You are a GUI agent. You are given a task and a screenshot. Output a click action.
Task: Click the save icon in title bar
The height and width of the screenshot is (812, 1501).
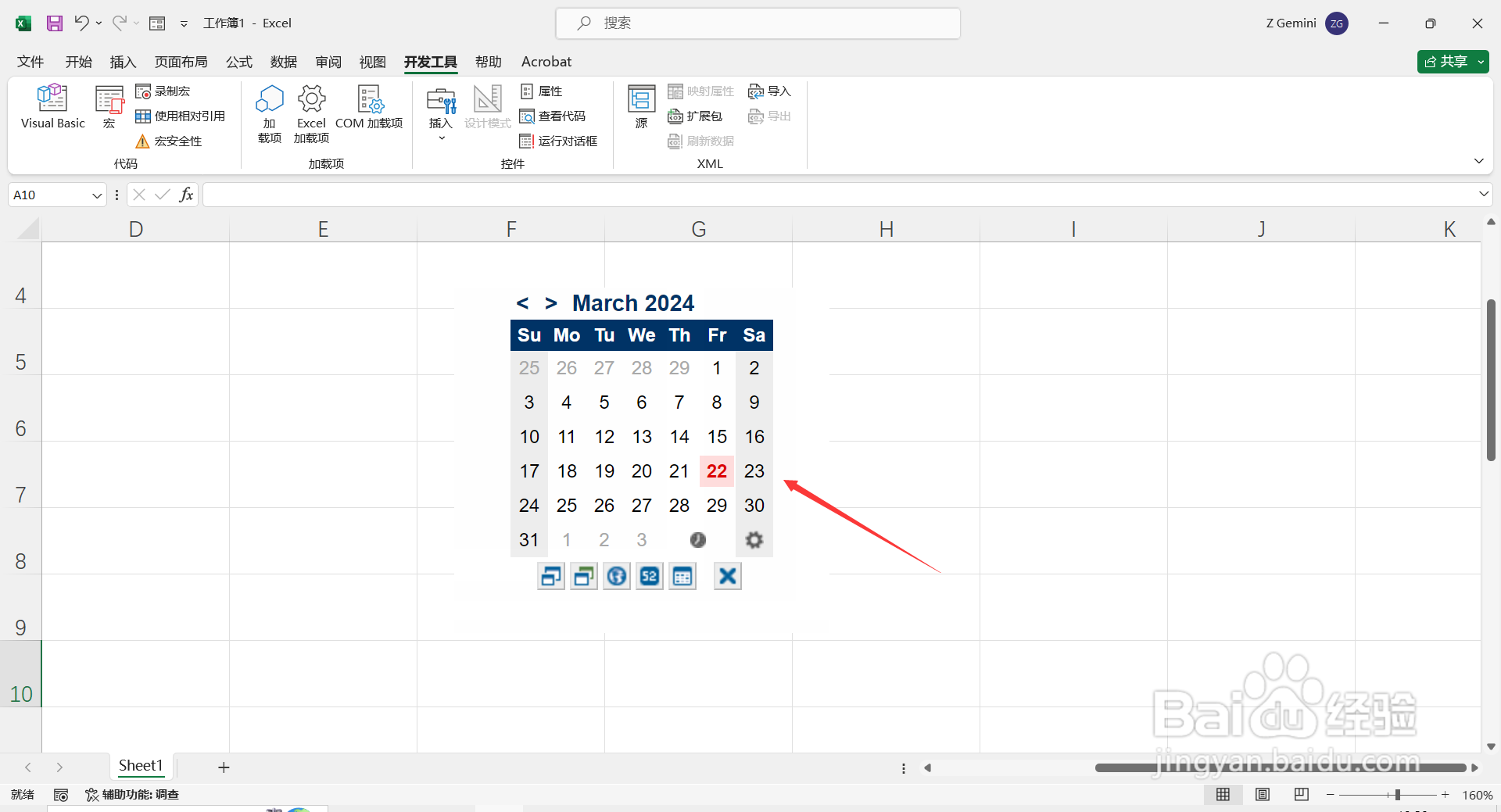(54, 23)
